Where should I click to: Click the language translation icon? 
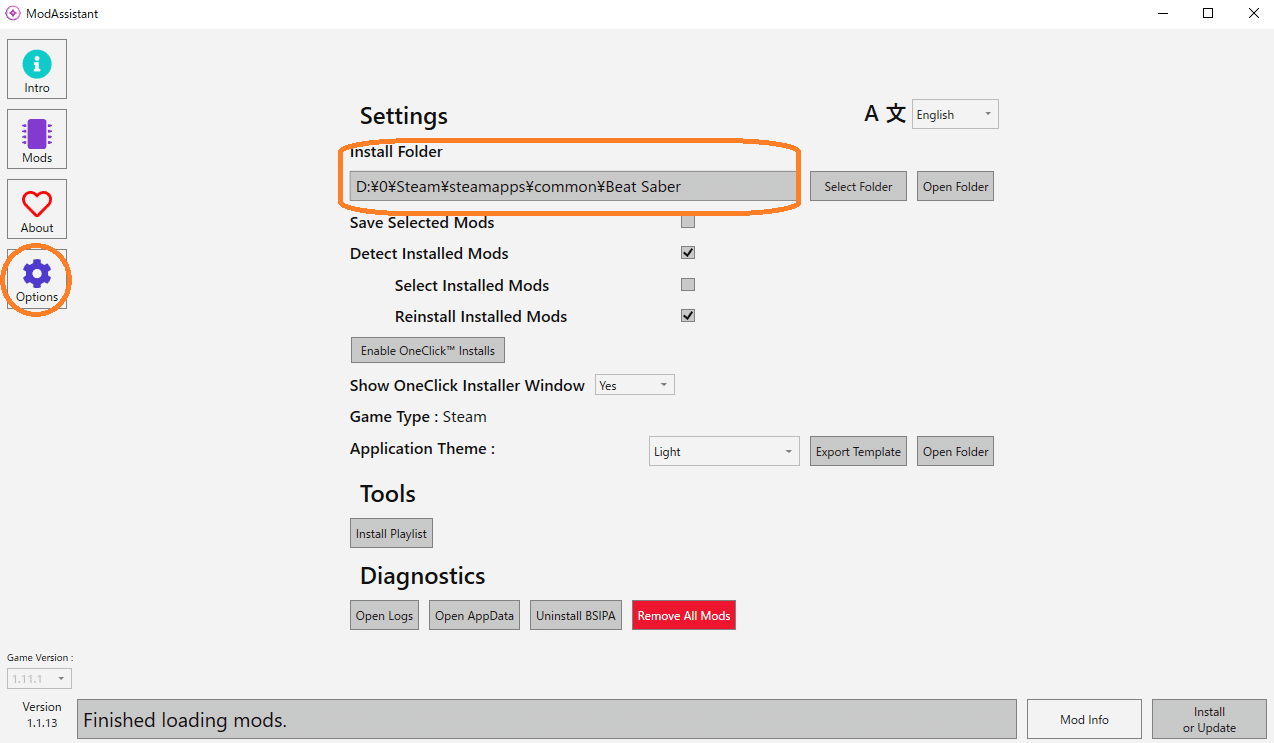(885, 114)
